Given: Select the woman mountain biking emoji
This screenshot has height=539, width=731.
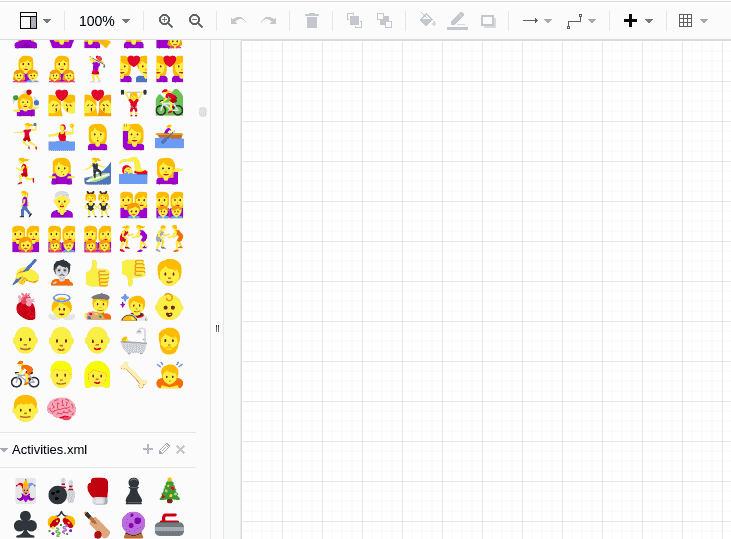Looking at the screenshot, I should [169, 103].
